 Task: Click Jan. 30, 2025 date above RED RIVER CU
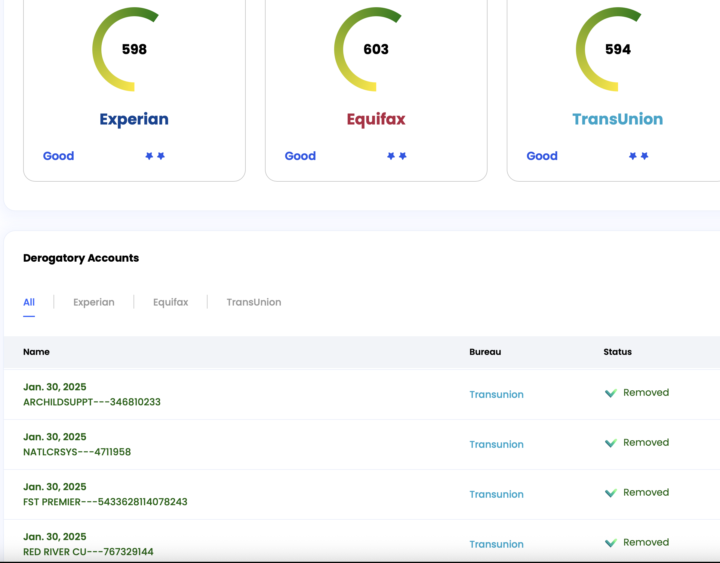[x=55, y=537]
